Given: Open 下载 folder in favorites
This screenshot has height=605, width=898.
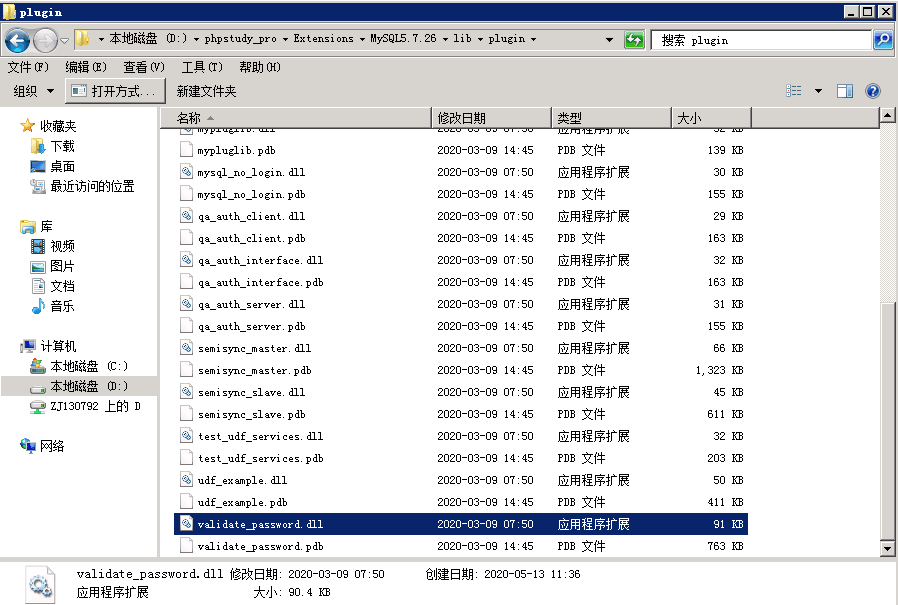Looking at the screenshot, I should point(62,146).
